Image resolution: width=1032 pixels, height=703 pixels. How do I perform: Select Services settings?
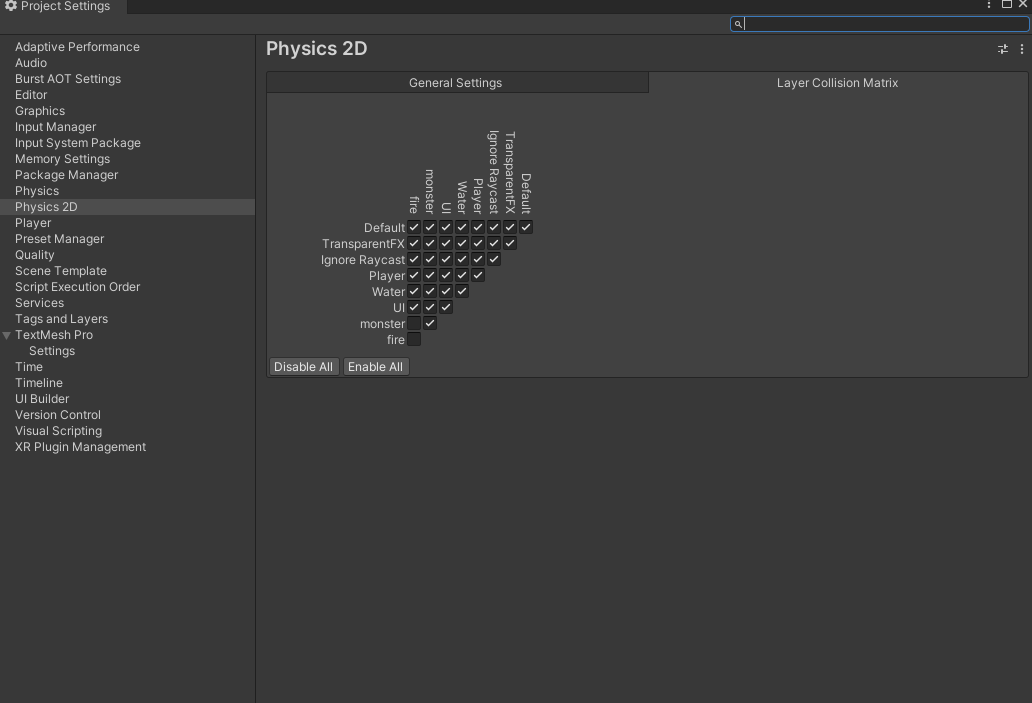tap(39, 303)
